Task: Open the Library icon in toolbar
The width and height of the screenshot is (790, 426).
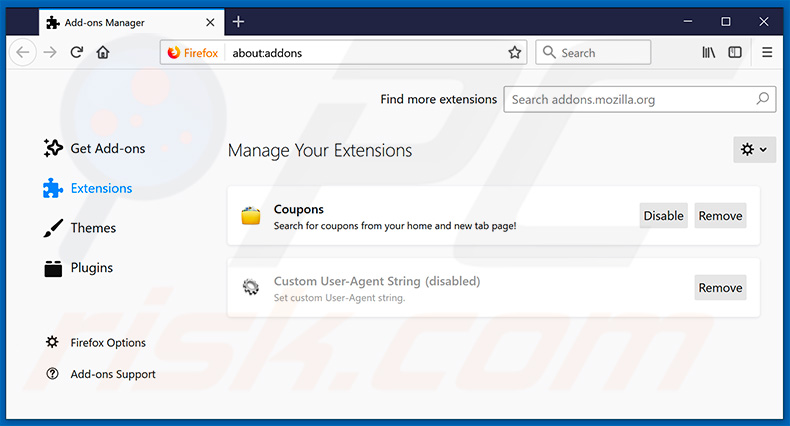Action: coord(708,53)
